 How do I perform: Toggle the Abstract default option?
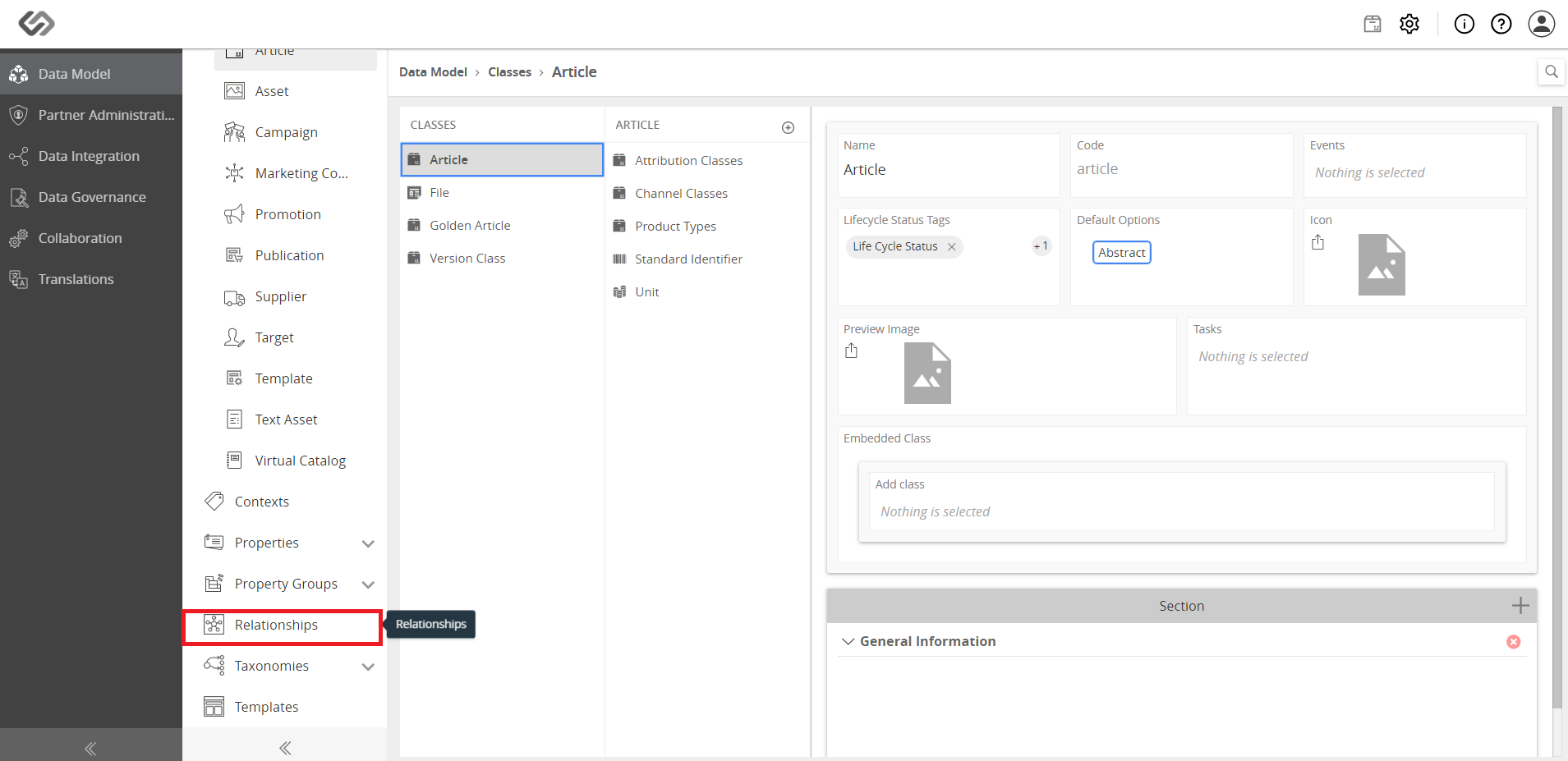[1122, 253]
